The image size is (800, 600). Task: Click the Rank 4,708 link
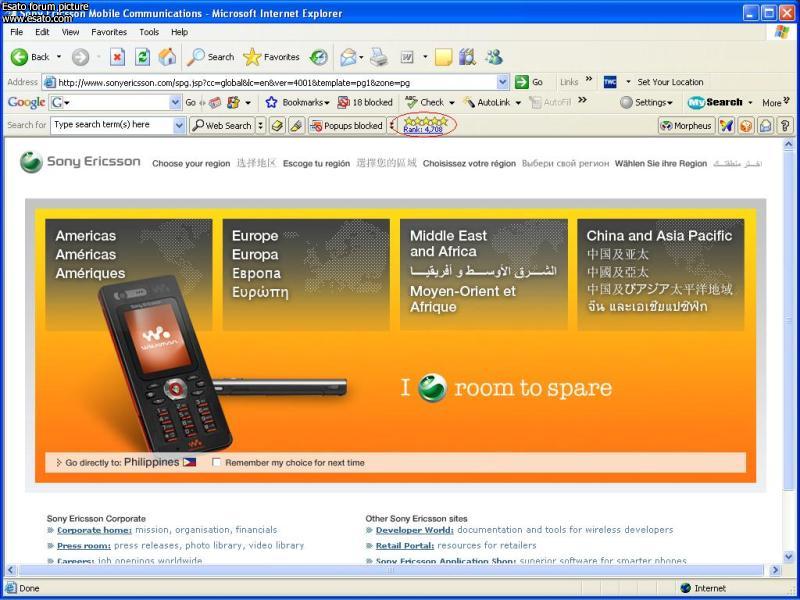[423, 130]
